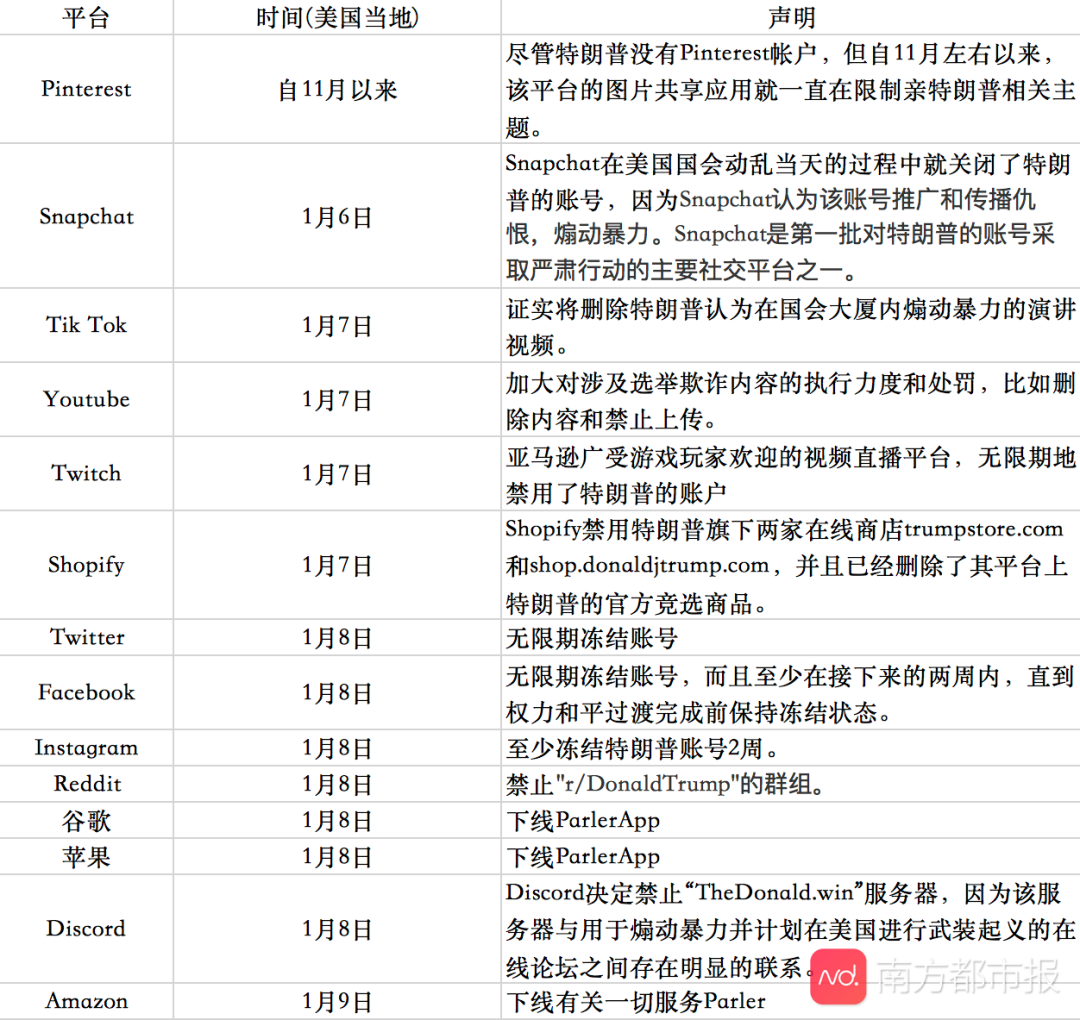Click the date in Twitter row
The width and height of the screenshot is (1080, 1020).
337,638
